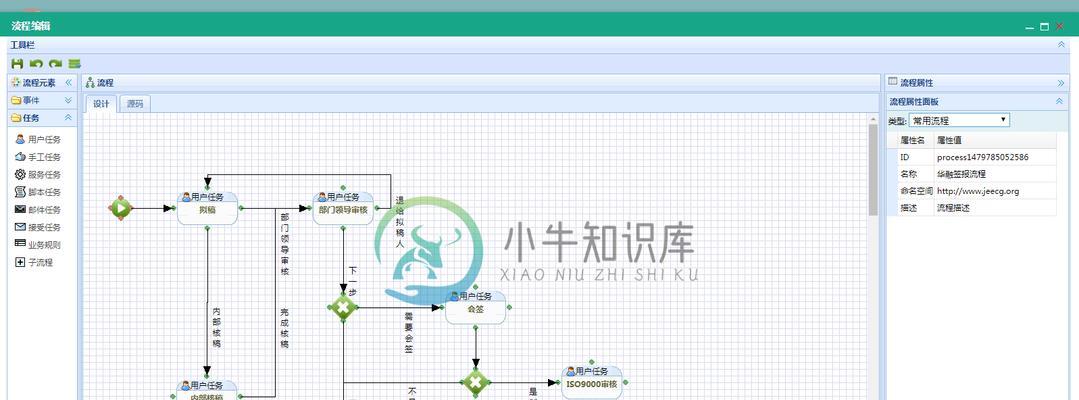Click the 下一步 connector label
Viewport: 1079px width, 400px height.
352,282
